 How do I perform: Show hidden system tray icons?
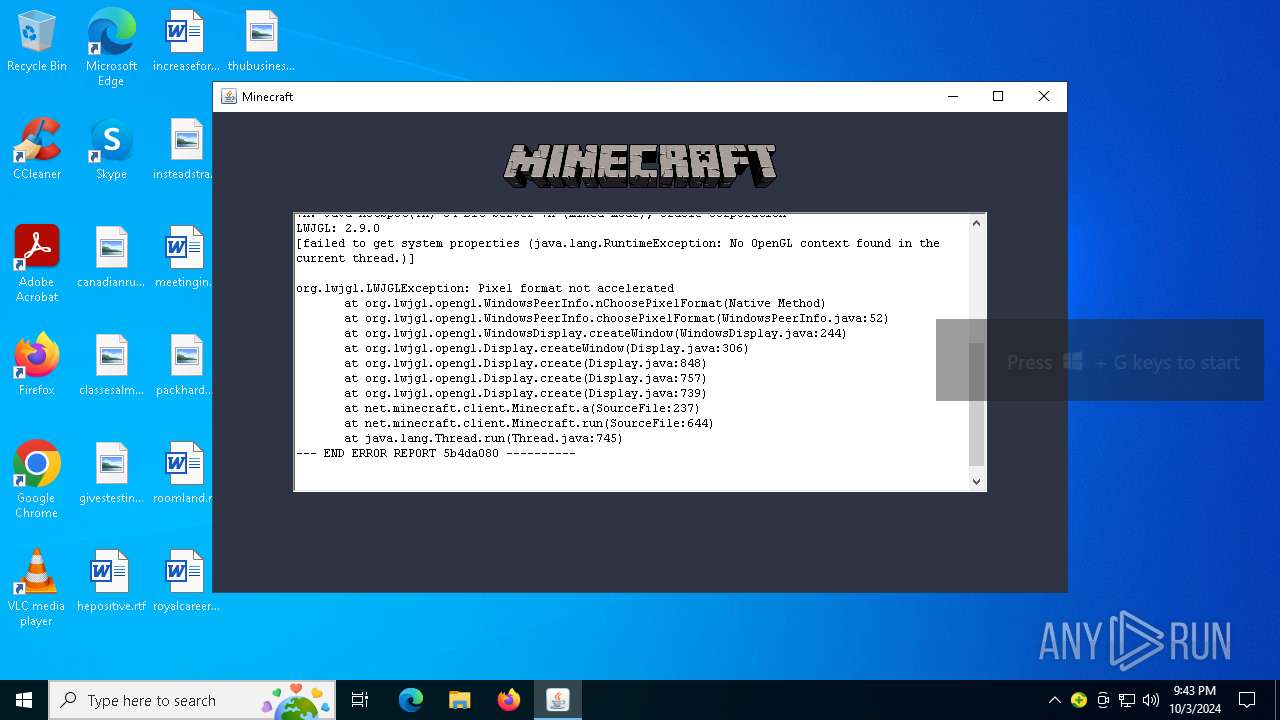pos(1054,700)
